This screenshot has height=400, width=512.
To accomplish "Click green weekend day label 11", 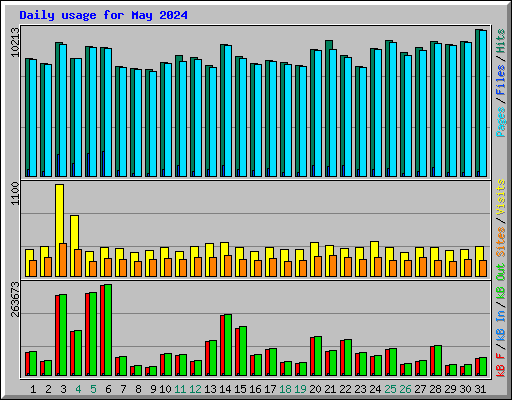I will click(x=180, y=389).
